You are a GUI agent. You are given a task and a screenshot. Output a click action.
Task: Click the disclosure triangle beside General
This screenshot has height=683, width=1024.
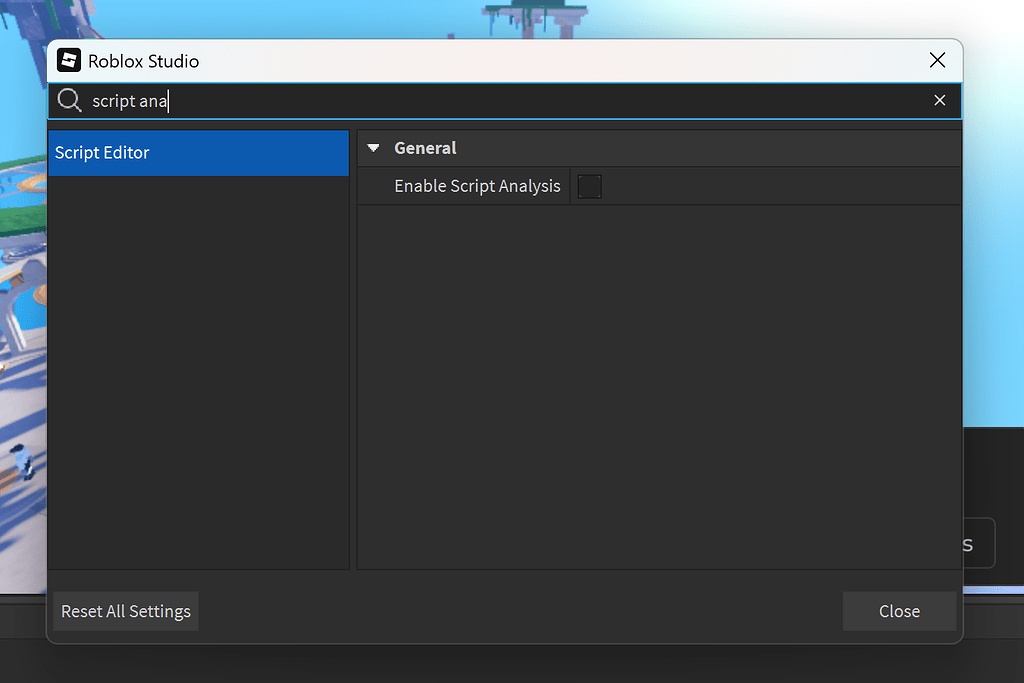coord(373,147)
